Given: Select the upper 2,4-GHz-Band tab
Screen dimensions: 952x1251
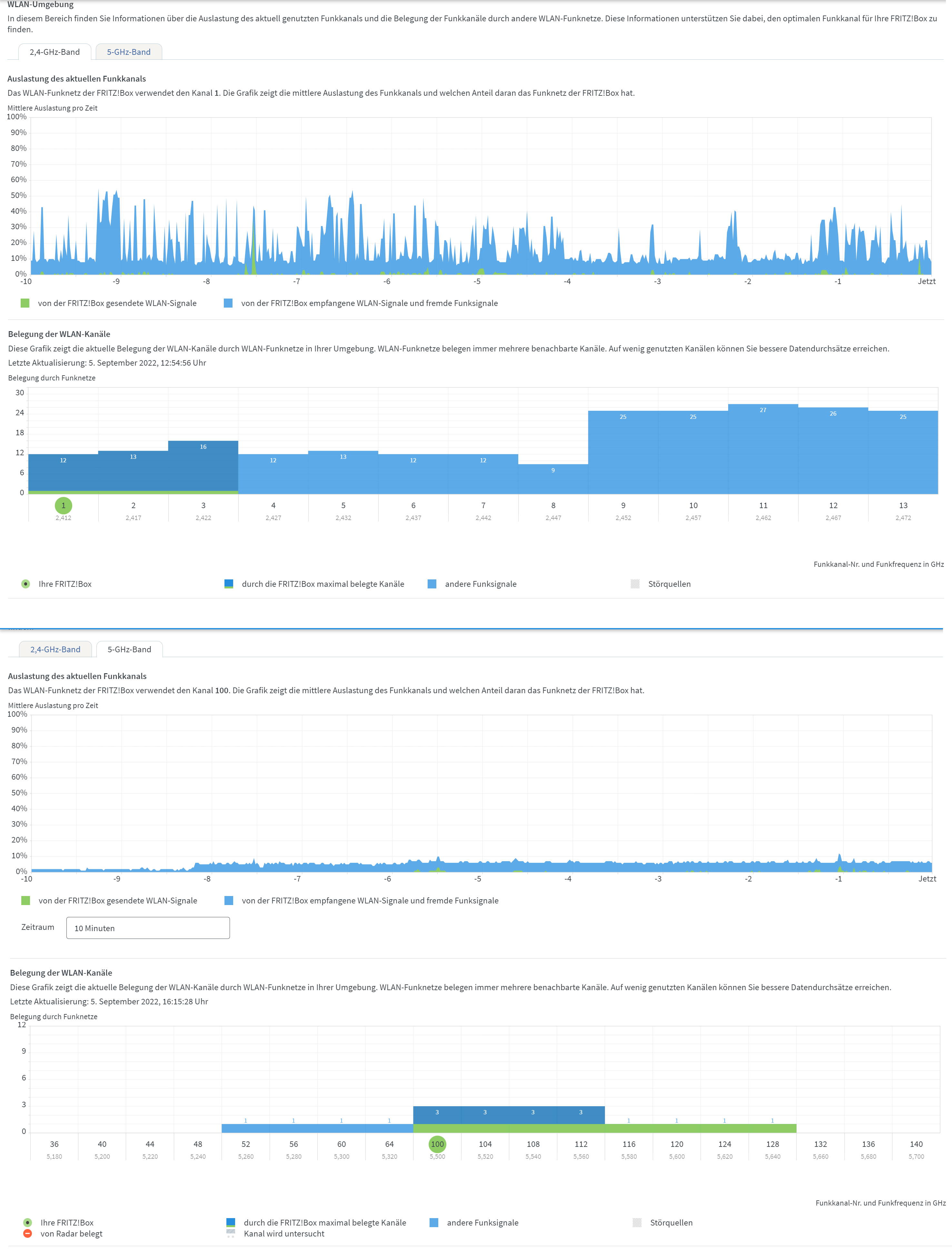Looking at the screenshot, I should pyautogui.click(x=55, y=52).
